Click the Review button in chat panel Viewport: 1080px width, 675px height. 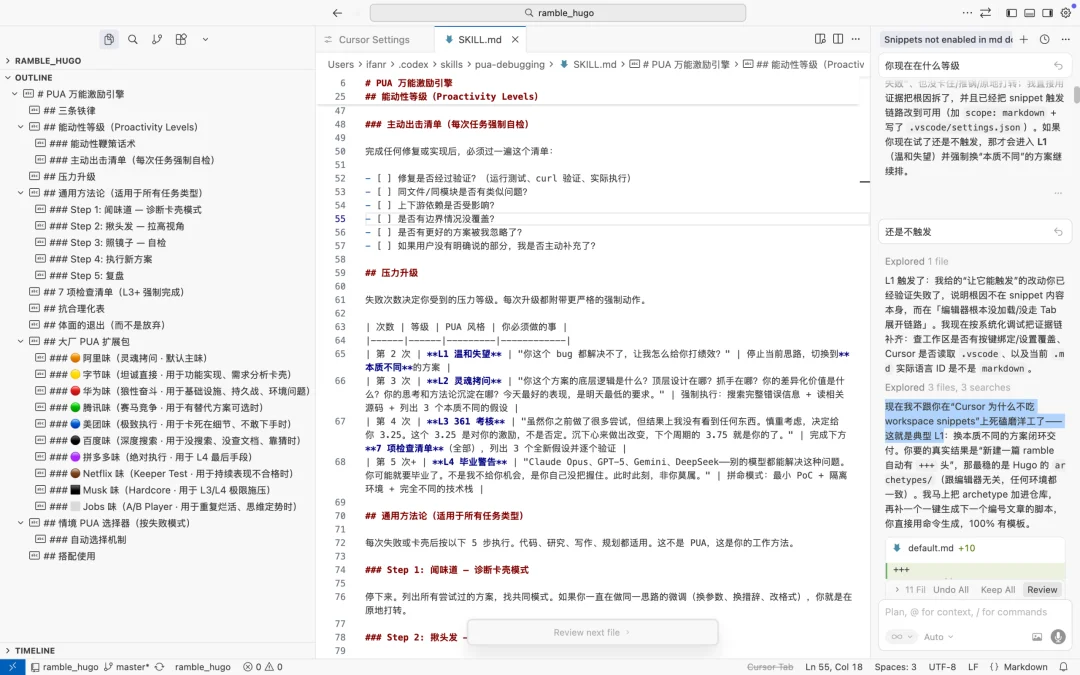pos(1042,589)
